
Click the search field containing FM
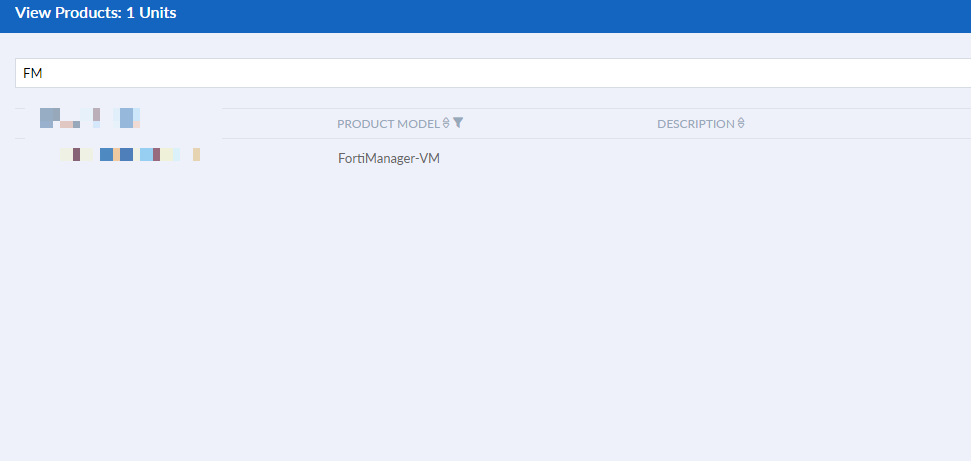click(493, 73)
